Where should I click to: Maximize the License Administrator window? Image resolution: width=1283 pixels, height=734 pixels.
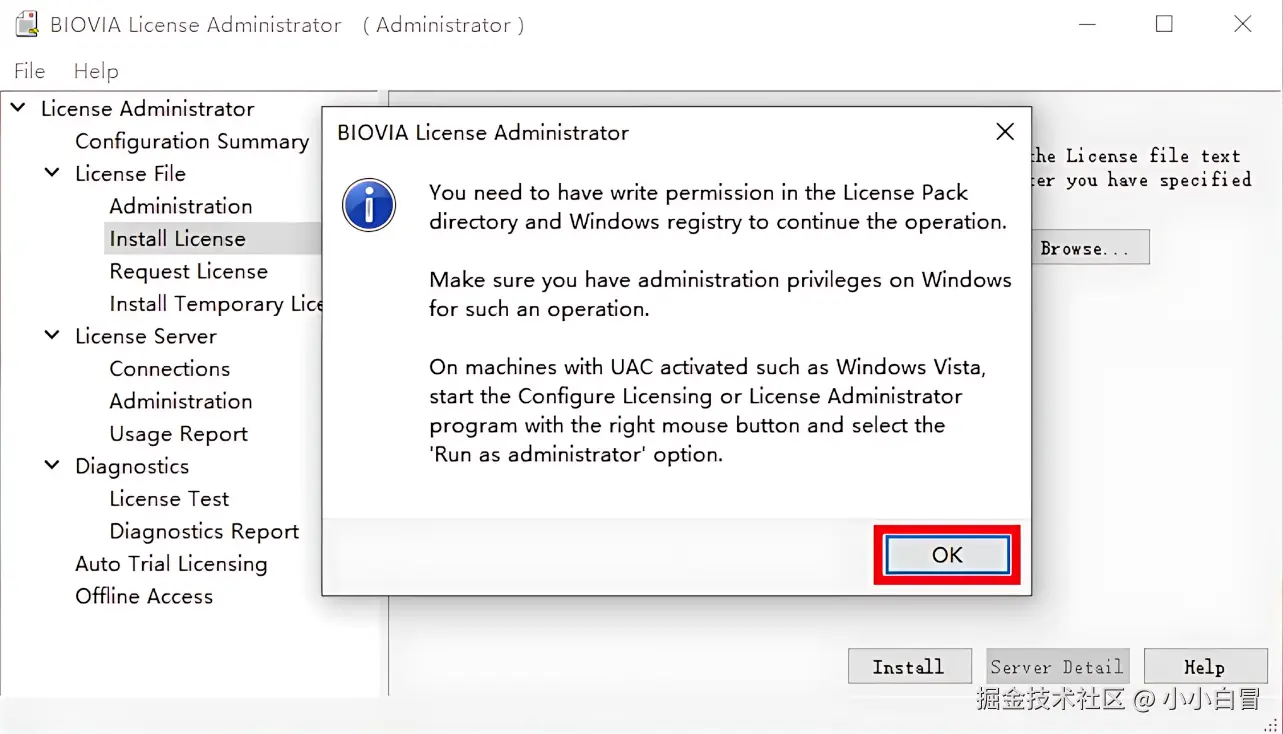click(1164, 25)
